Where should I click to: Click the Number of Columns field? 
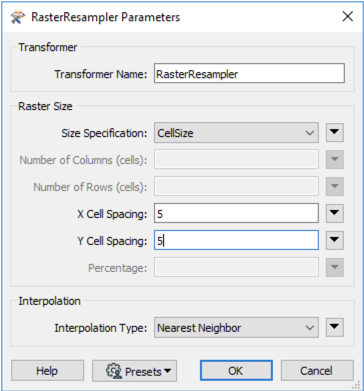[236, 160]
